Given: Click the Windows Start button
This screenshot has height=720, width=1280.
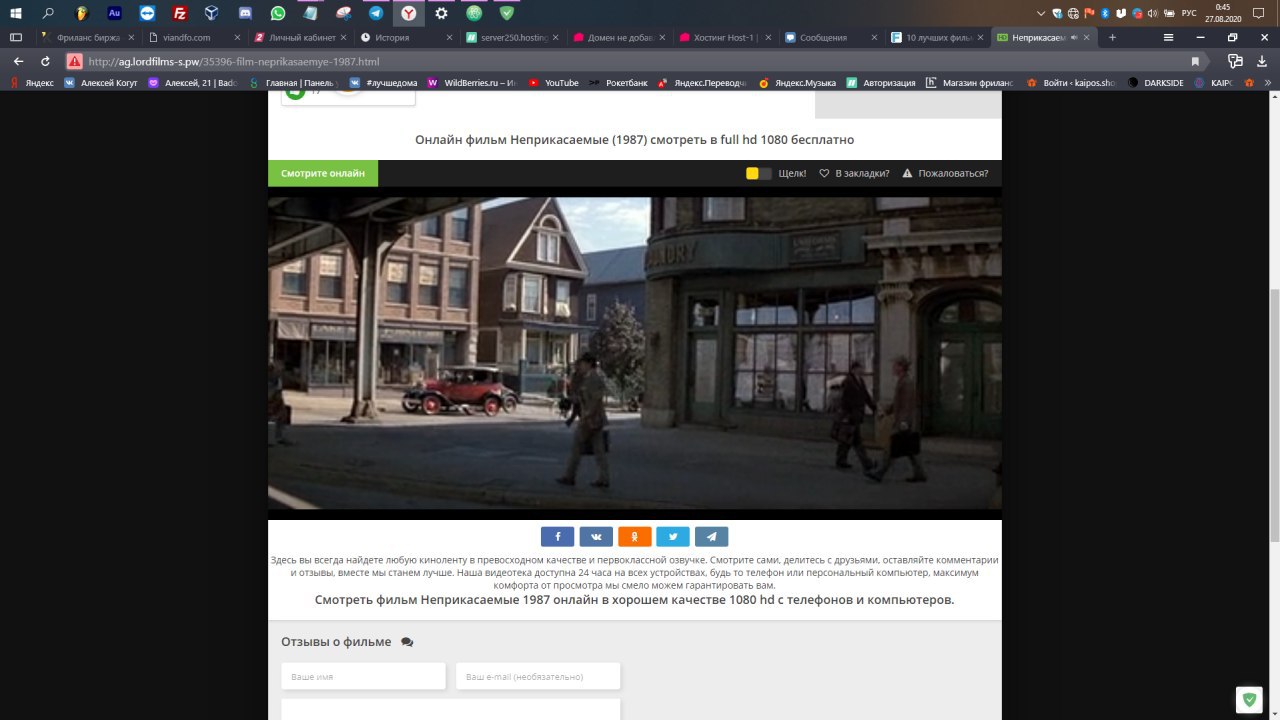Looking at the screenshot, I should coord(16,13).
